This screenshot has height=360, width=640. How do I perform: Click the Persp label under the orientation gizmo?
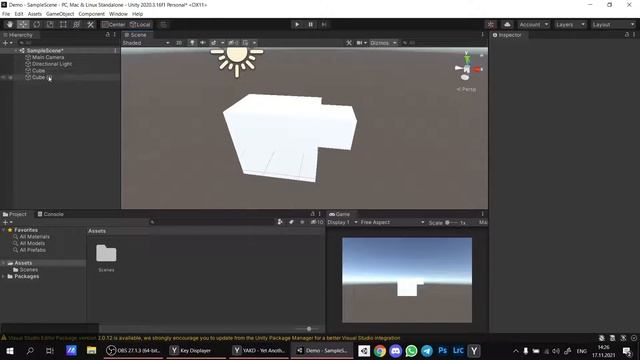[x=466, y=89]
